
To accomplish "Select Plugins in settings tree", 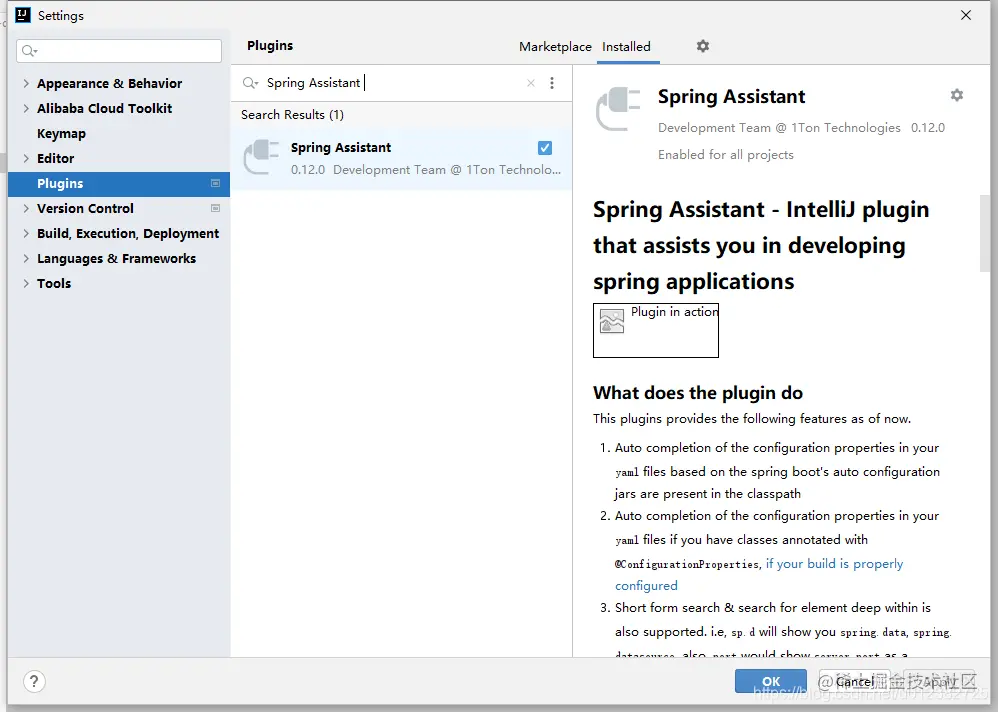I will click(x=119, y=183).
